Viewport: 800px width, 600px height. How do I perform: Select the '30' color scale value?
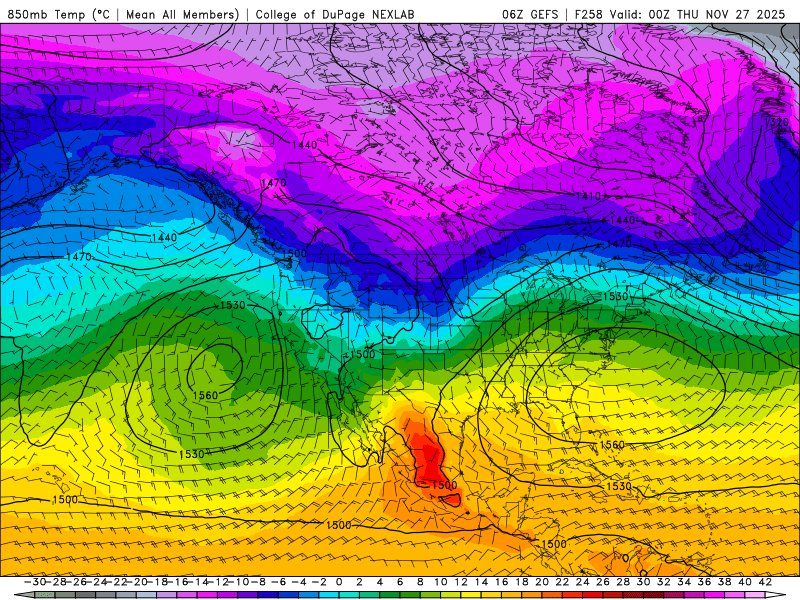point(643,582)
